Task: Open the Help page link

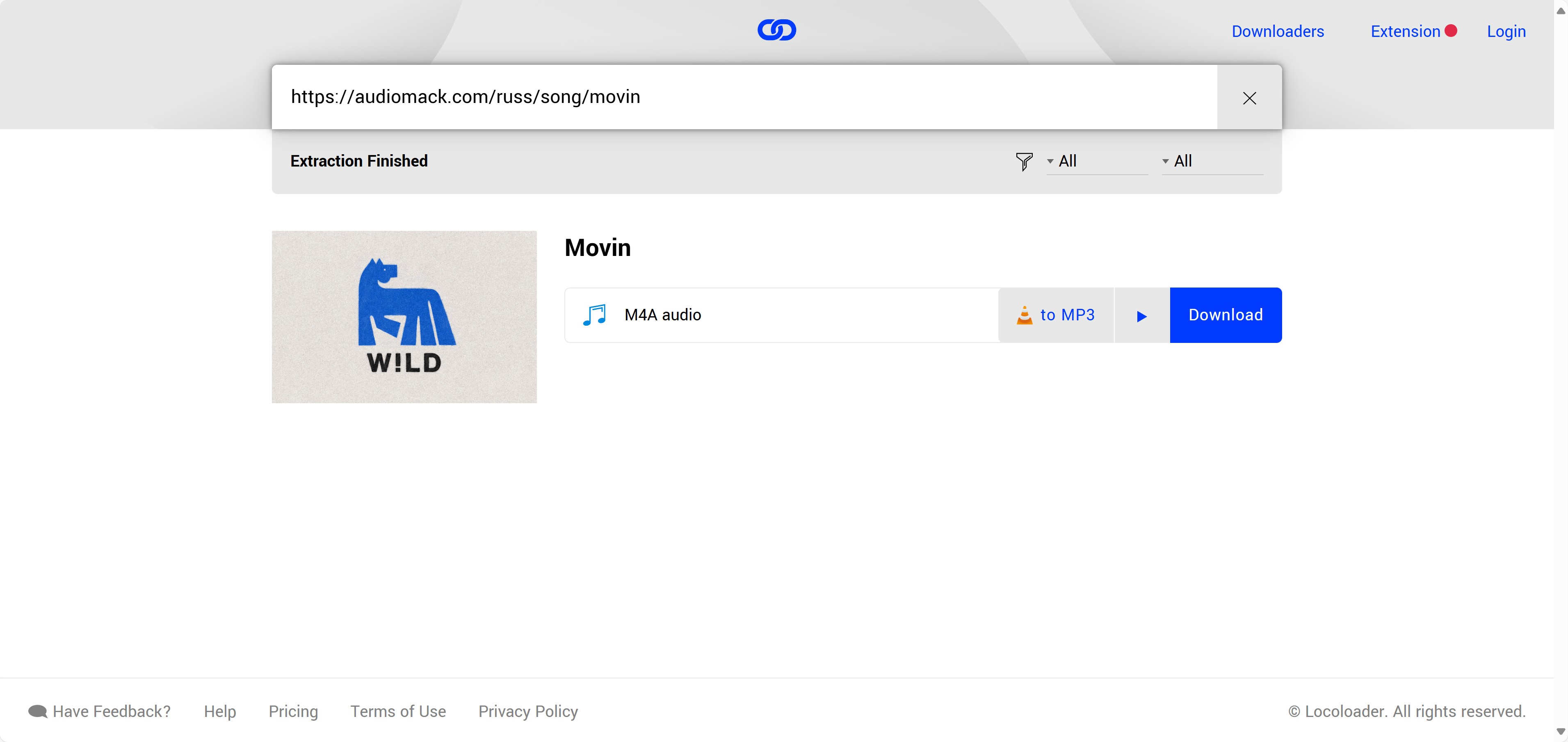Action: pyautogui.click(x=220, y=711)
